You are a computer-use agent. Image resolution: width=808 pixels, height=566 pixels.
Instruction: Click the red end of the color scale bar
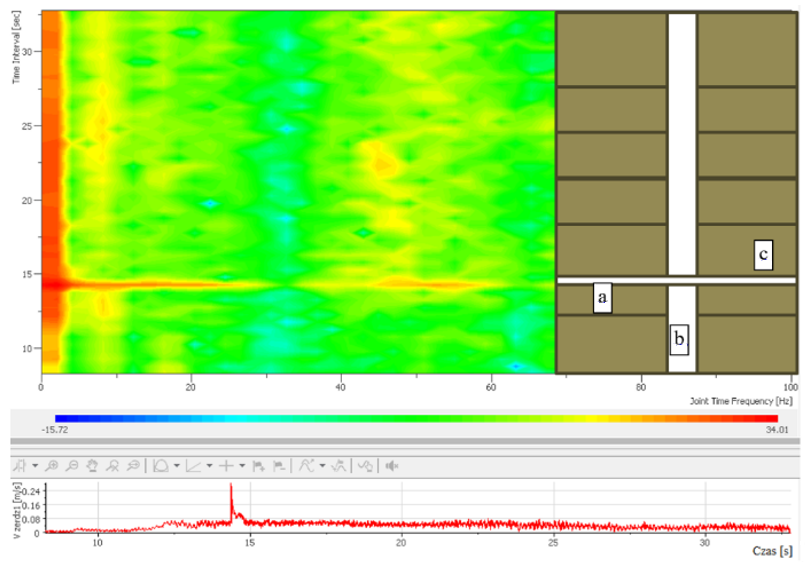click(x=770, y=419)
